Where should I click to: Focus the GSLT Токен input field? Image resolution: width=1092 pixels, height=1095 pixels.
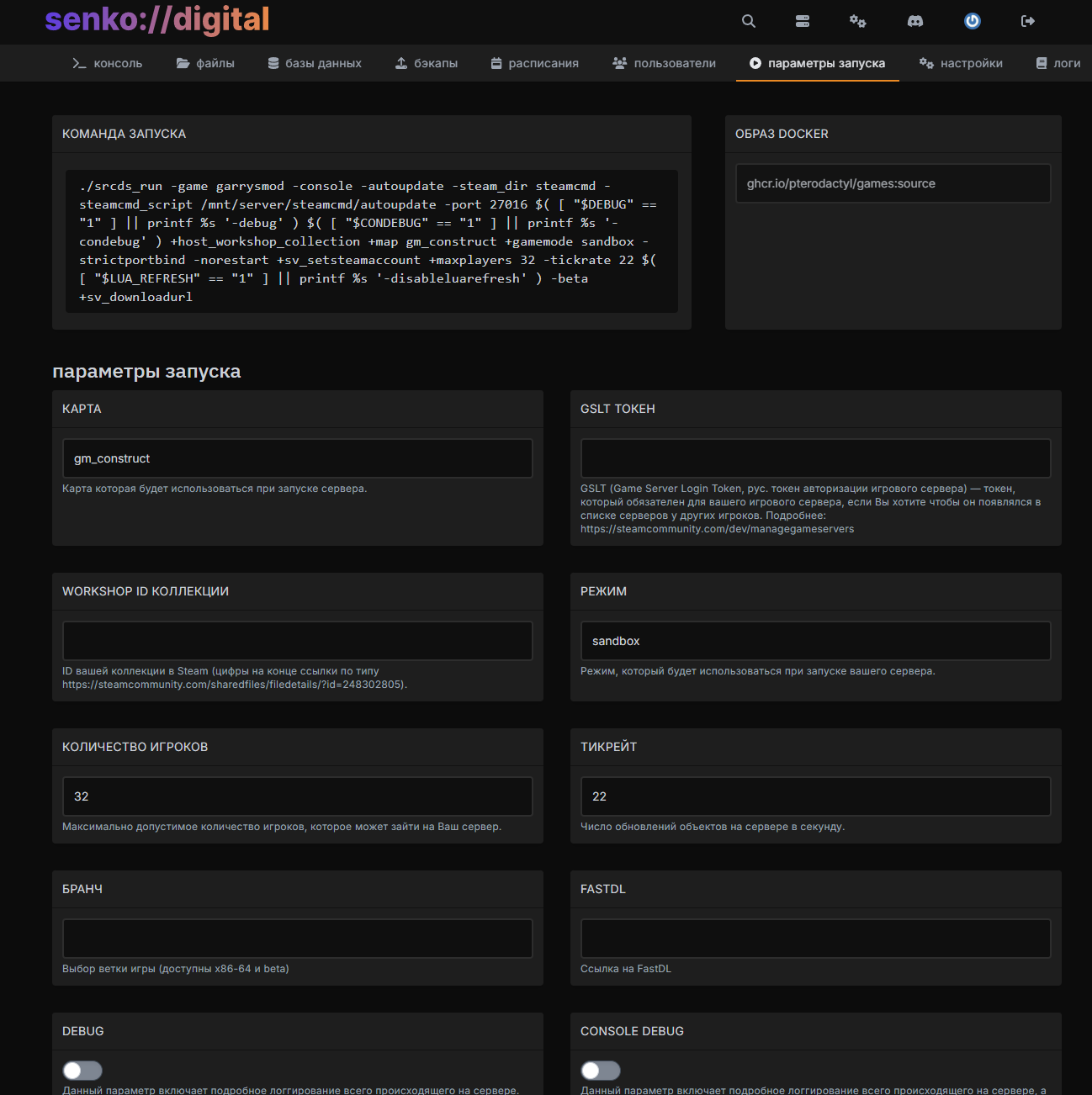(816, 458)
